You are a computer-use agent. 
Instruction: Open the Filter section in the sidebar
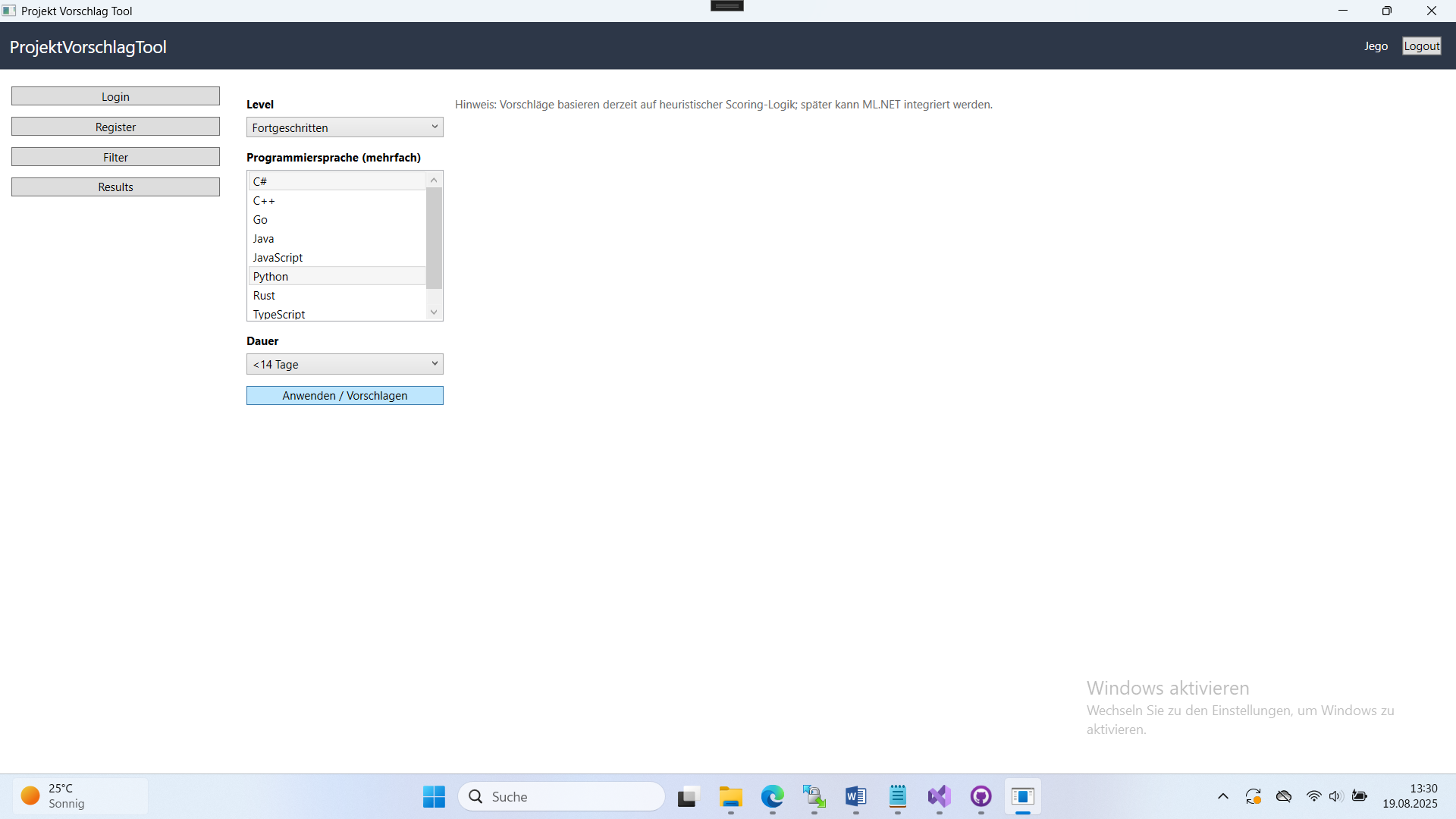click(x=115, y=157)
